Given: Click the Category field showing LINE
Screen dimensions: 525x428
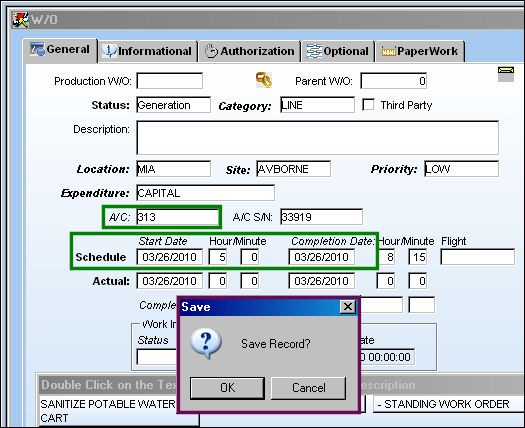Looking at the screenshot, I should (317, 105).
